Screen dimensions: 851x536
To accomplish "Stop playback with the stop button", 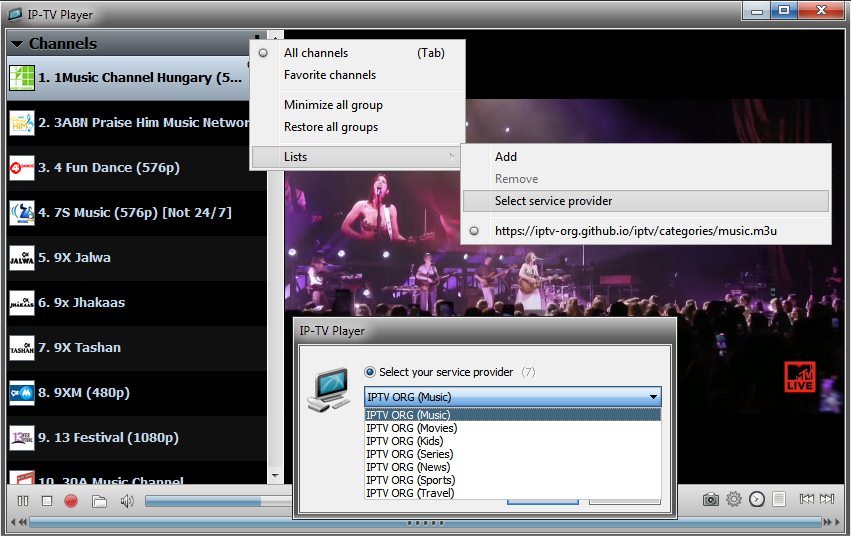I will pyautogui.click(x=47, y=501).
